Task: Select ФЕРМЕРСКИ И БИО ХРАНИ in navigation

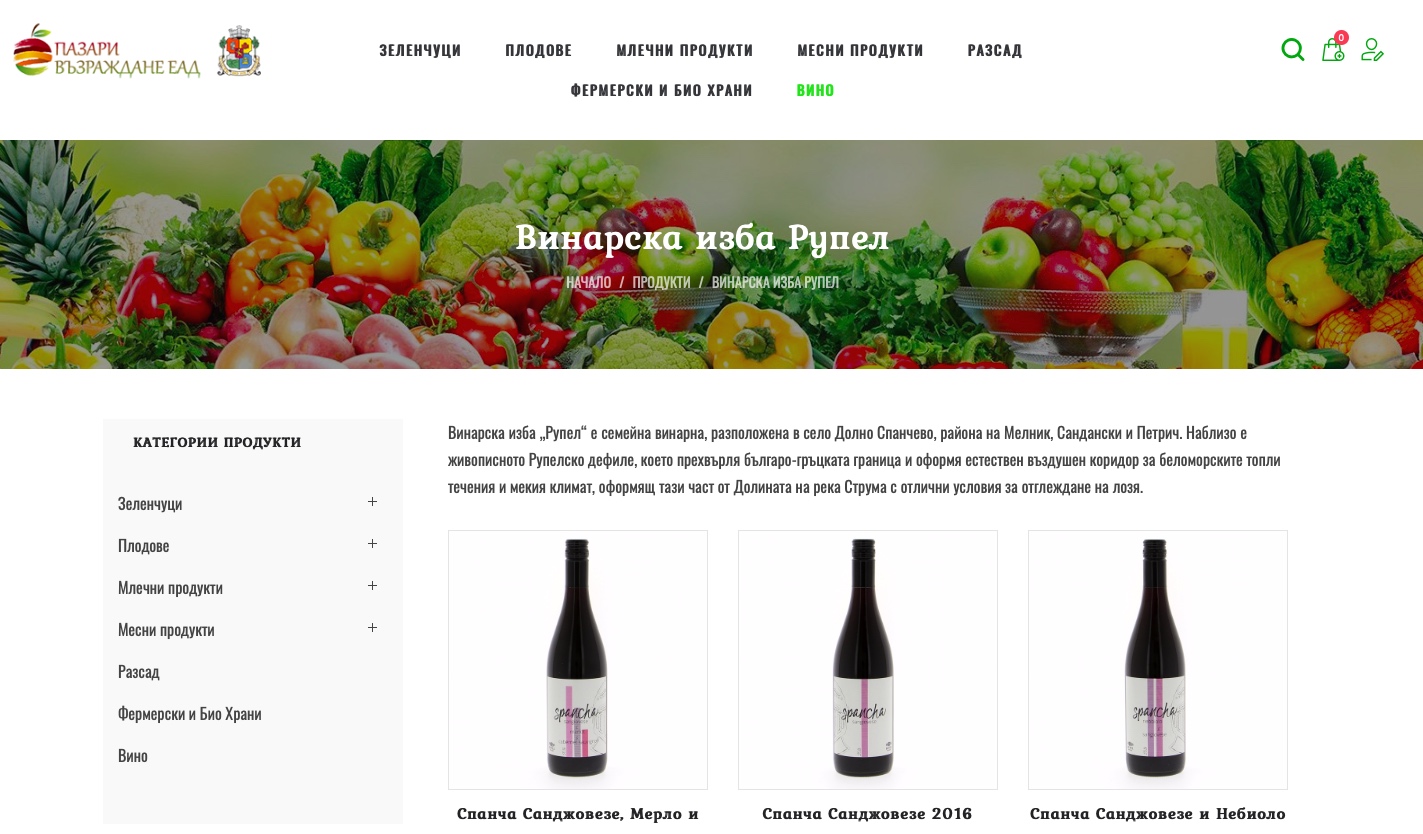Action: click(x=661, y=90)
